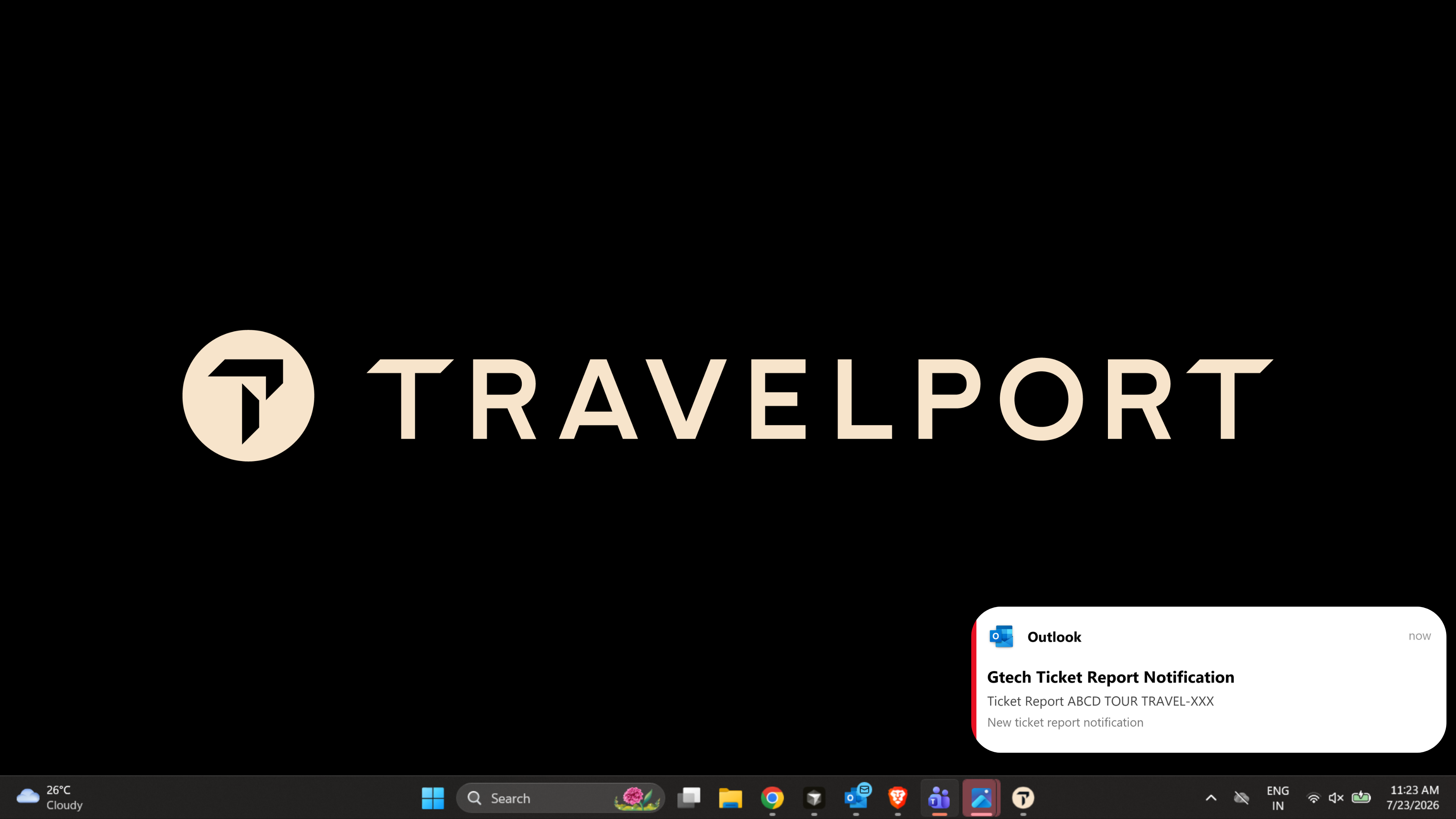Click the "New ticket report notification" text

[1065, 722]
